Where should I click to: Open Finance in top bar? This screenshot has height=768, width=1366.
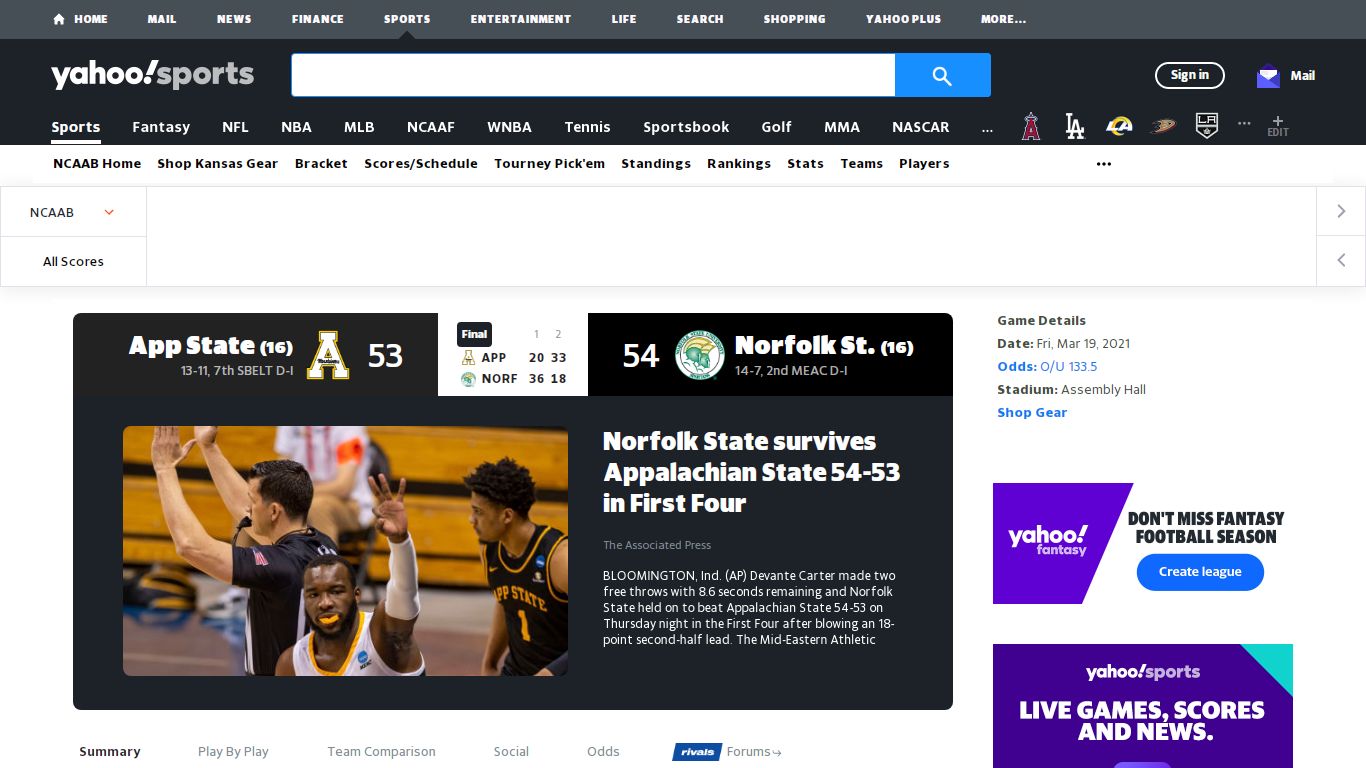click(x=318, y=19)
